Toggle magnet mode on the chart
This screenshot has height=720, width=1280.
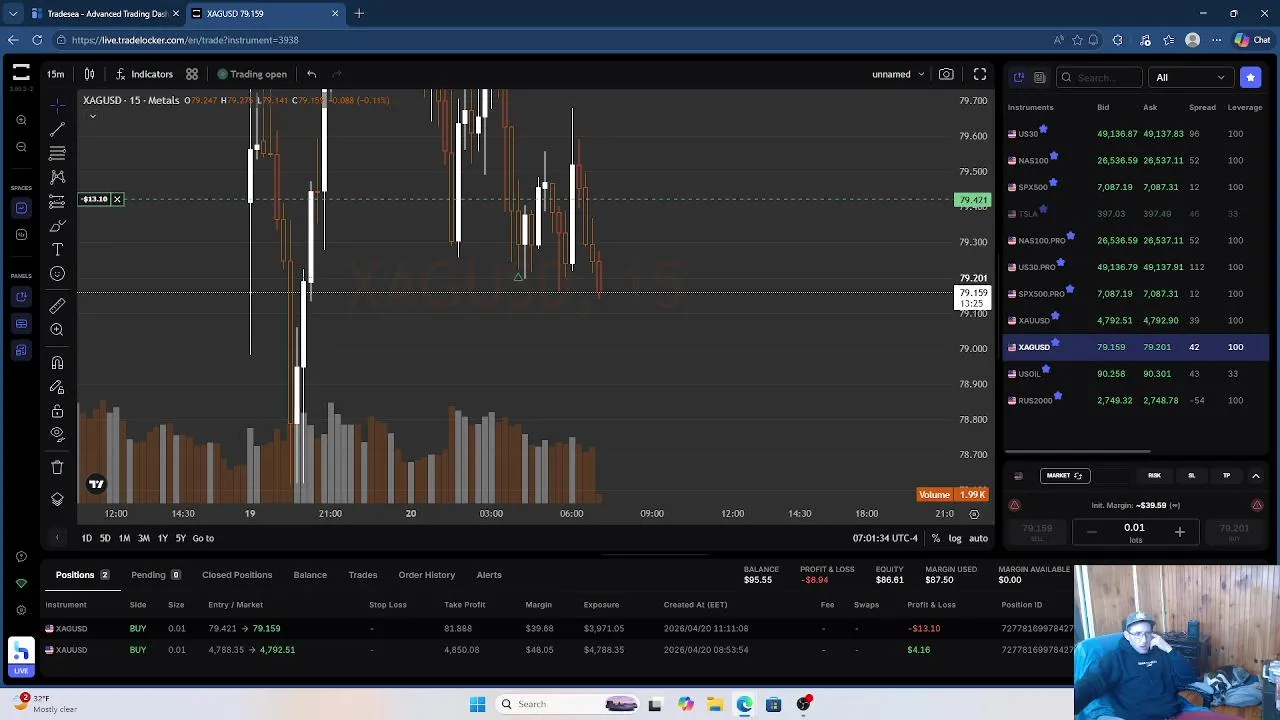[57, 363]
